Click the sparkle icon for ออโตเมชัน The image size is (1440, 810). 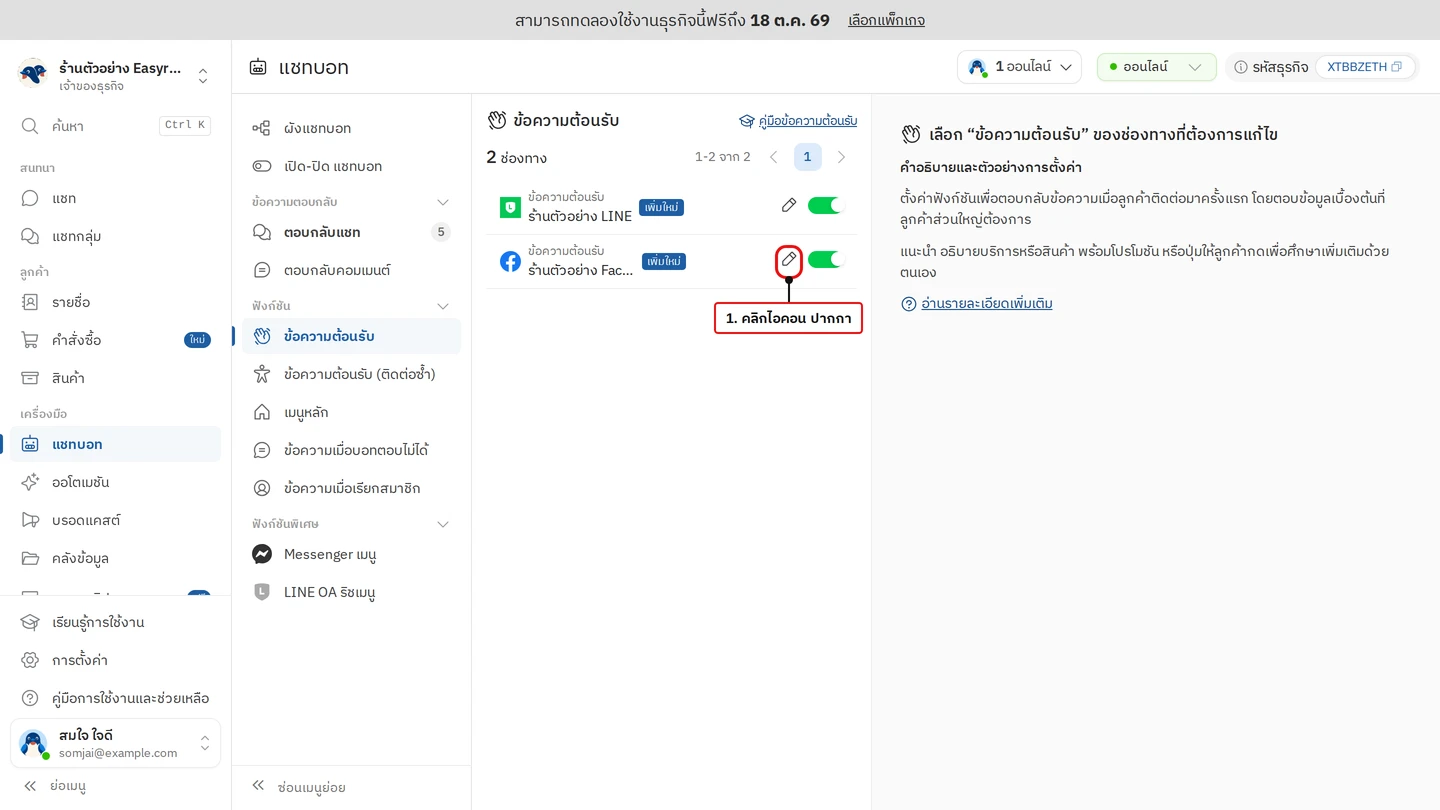(30, 482)
